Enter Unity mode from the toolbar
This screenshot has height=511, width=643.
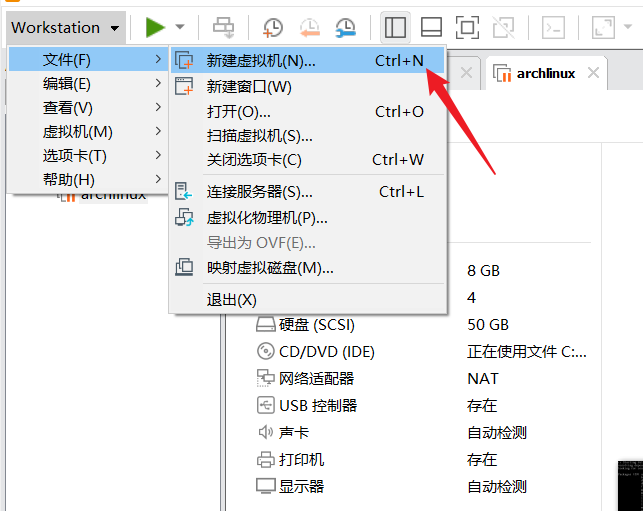(x=503, y=27)
